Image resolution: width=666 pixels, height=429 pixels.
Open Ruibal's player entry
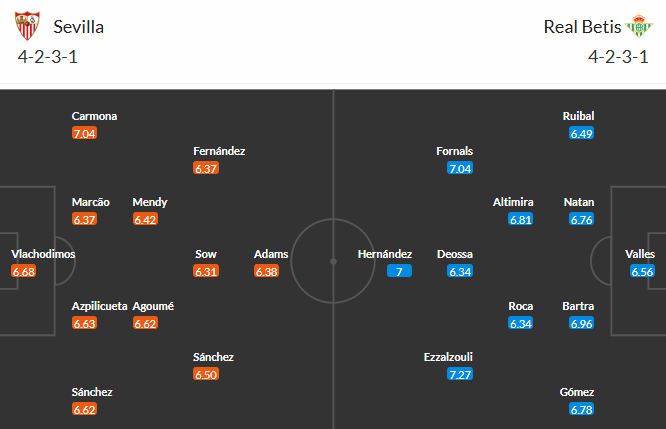pyautogui.click(x=578, y=116)
